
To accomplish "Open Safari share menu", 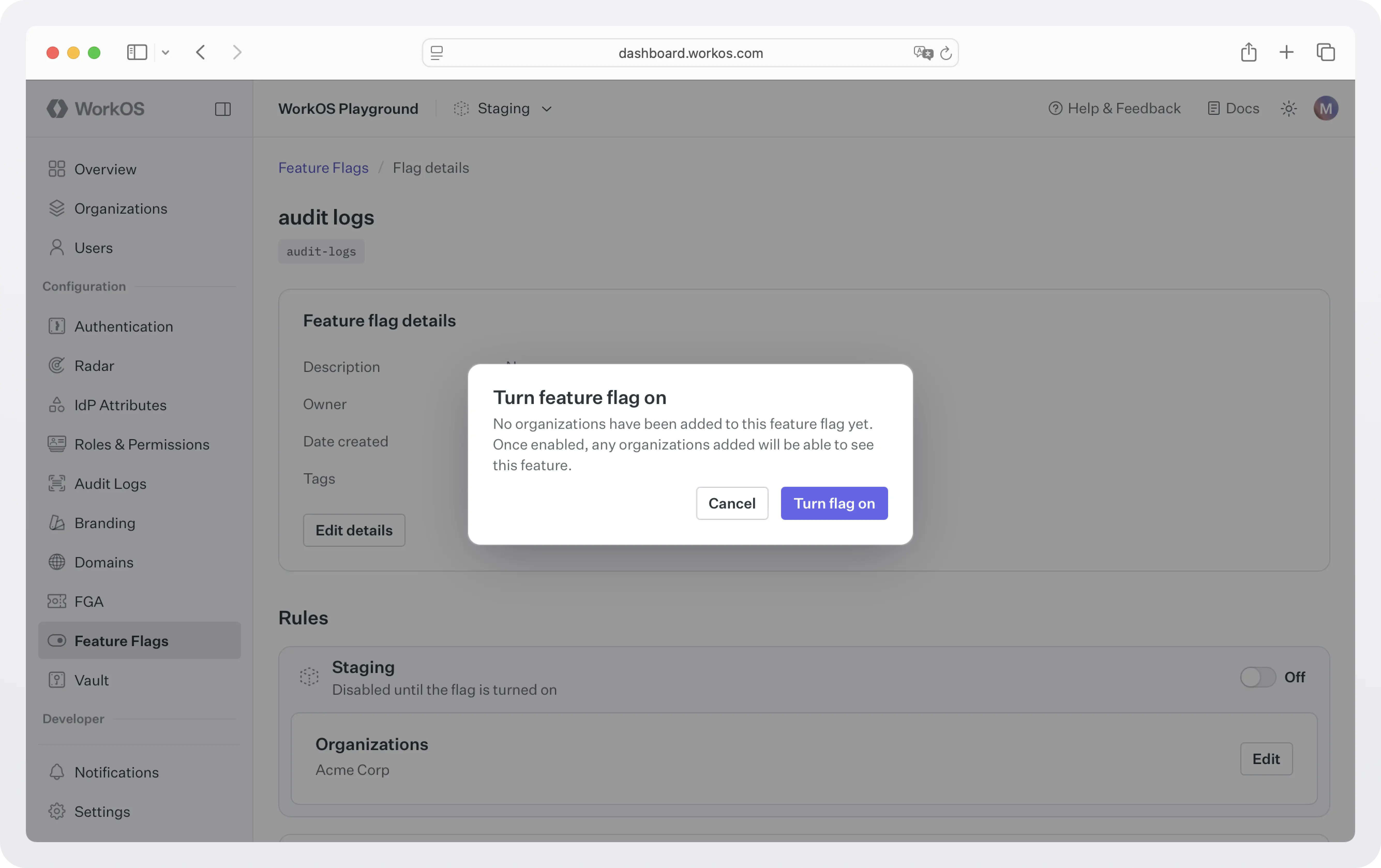I will click(x=1249, y=52).
